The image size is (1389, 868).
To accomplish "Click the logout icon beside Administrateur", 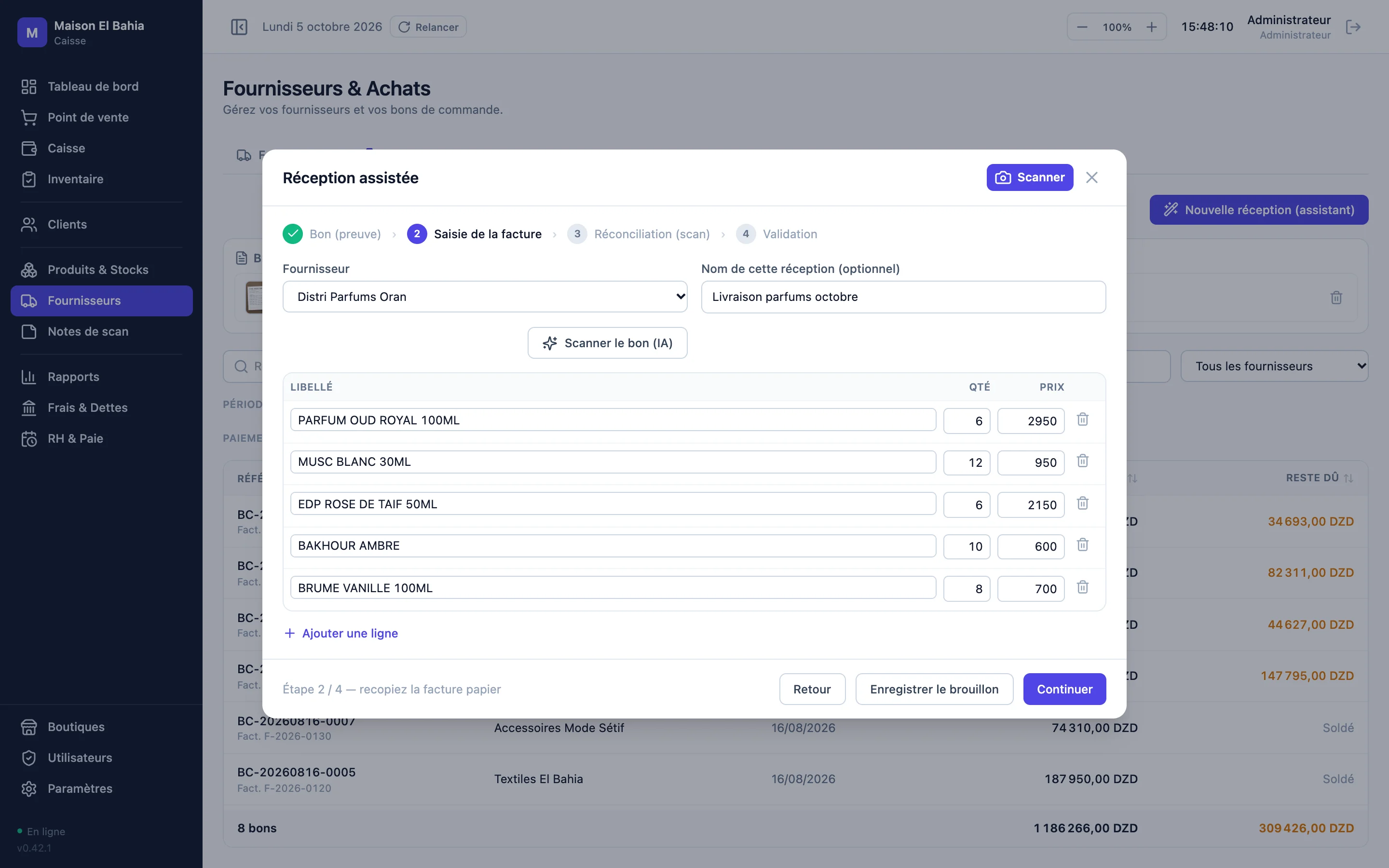I will [x=1353, y=27].
